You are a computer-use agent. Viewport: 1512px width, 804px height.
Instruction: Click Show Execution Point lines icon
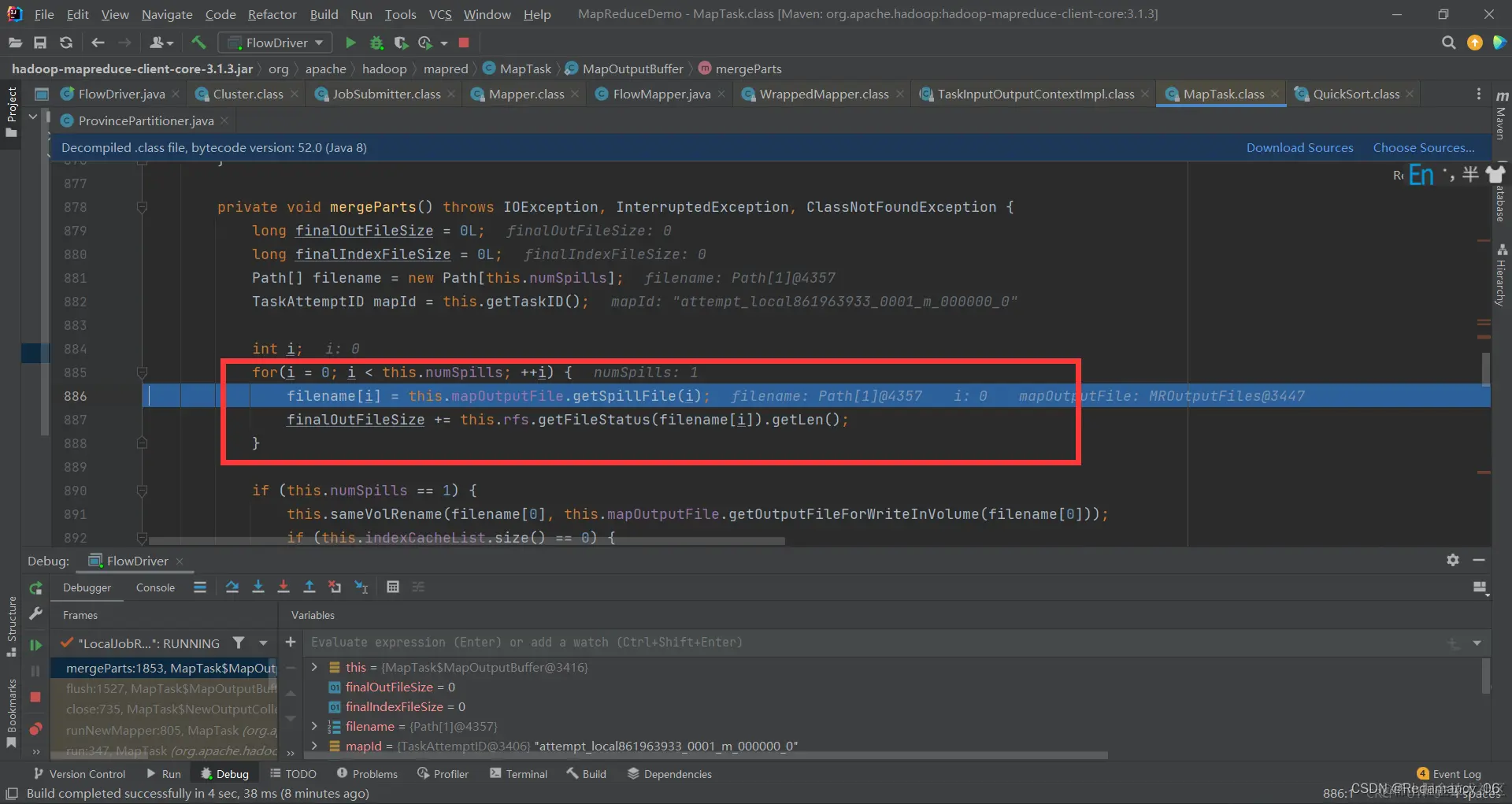click(200, 587)
